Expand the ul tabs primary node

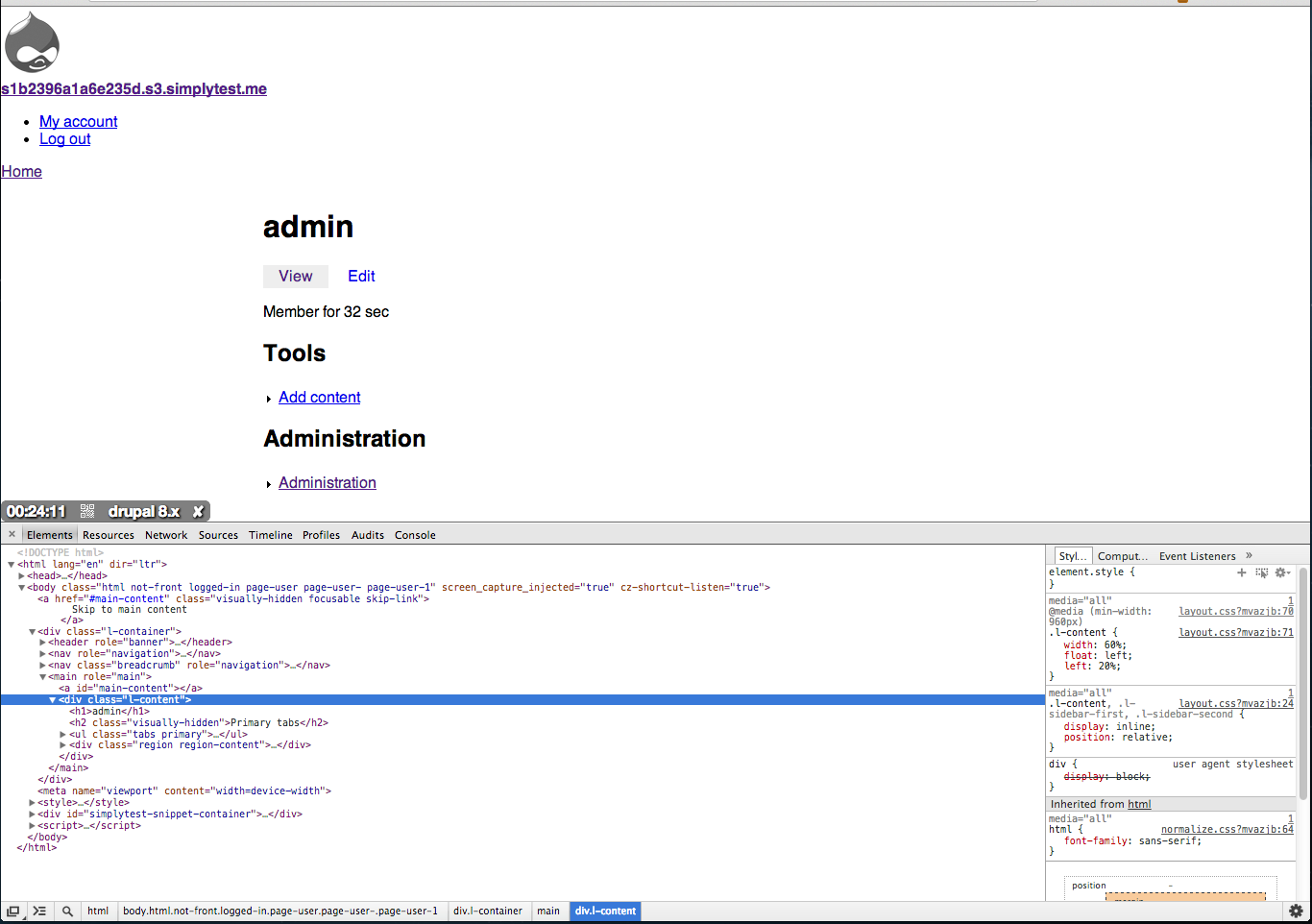tap(63, 735)
